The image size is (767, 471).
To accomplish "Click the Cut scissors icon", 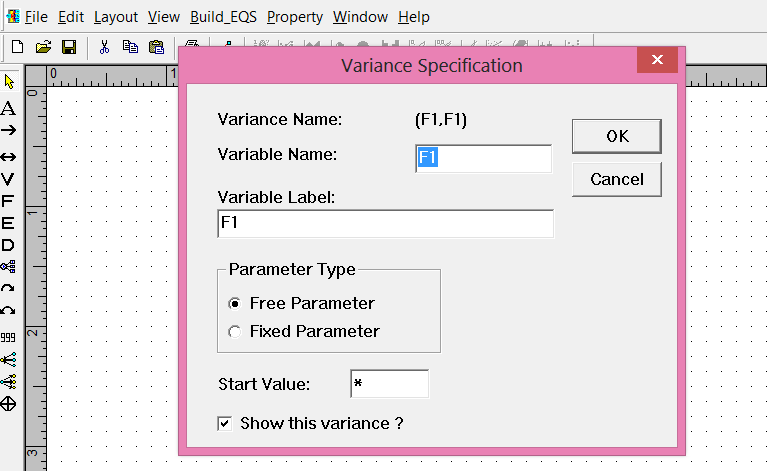I will (104, 47).
